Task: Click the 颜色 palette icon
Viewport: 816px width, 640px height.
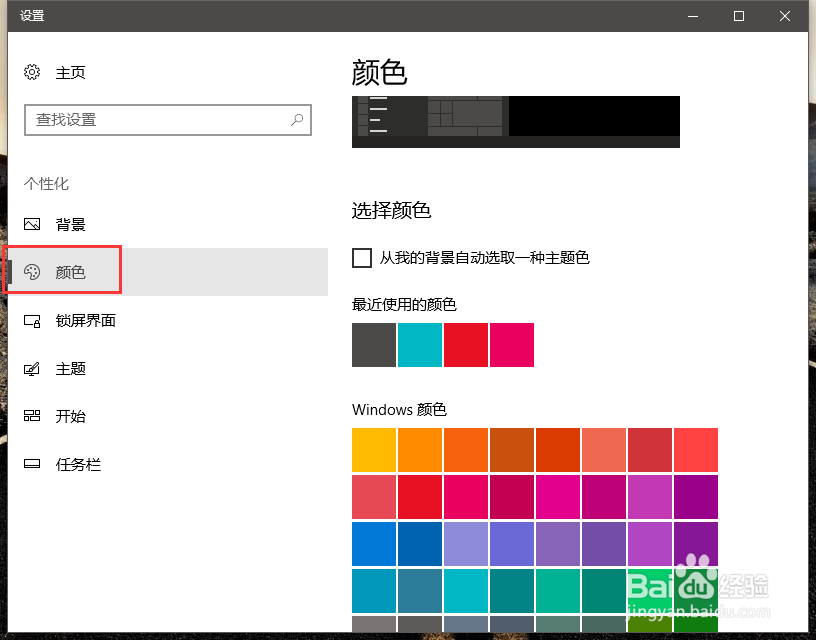Action: 32,272
